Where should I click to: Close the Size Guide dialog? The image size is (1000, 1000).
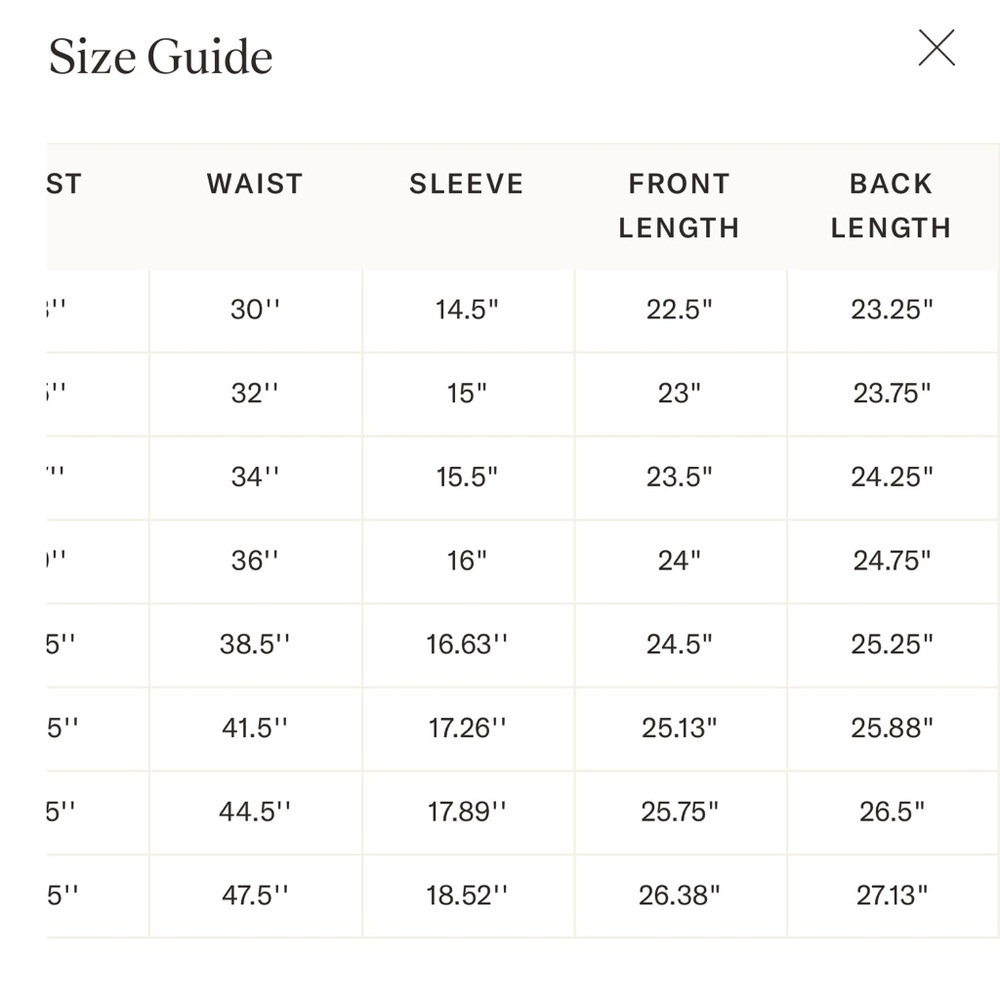(936, 48)
